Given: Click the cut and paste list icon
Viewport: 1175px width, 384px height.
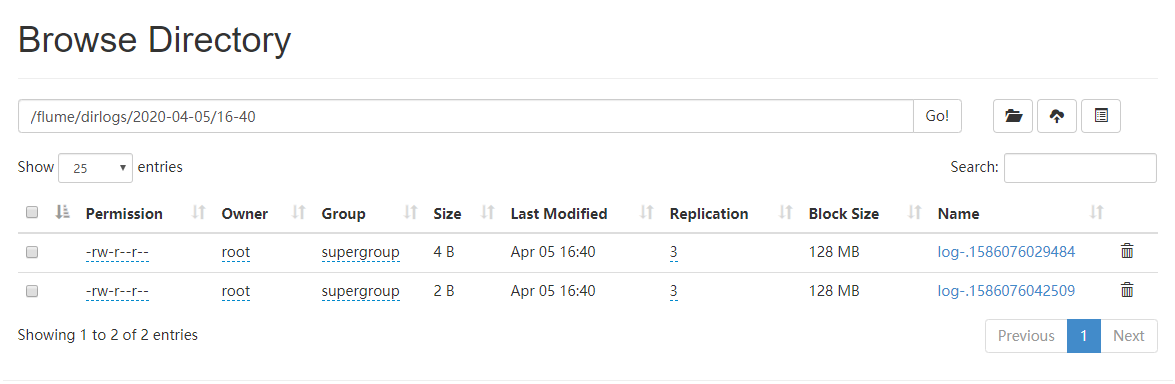Looking at the screenshot, I should click(x=1101, y=116).
